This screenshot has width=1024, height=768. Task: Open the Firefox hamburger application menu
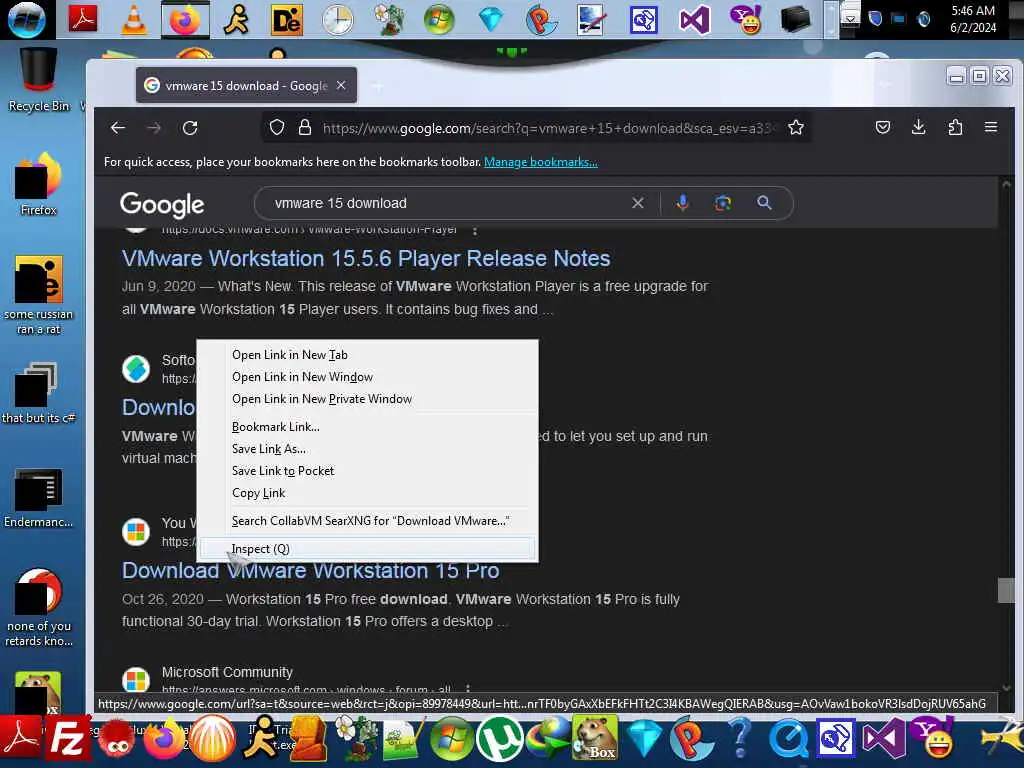click(x=991, y=128)
